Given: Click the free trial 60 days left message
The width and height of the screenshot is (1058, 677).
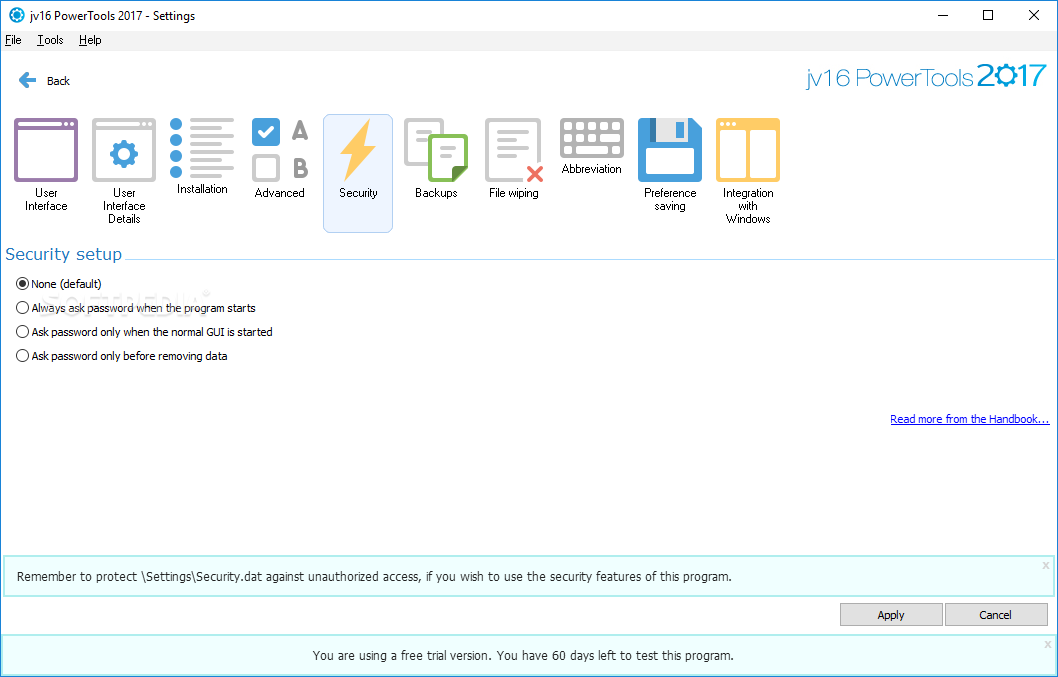Looking at the screenshot, I should pyautogui.click(x=523, y=655).
